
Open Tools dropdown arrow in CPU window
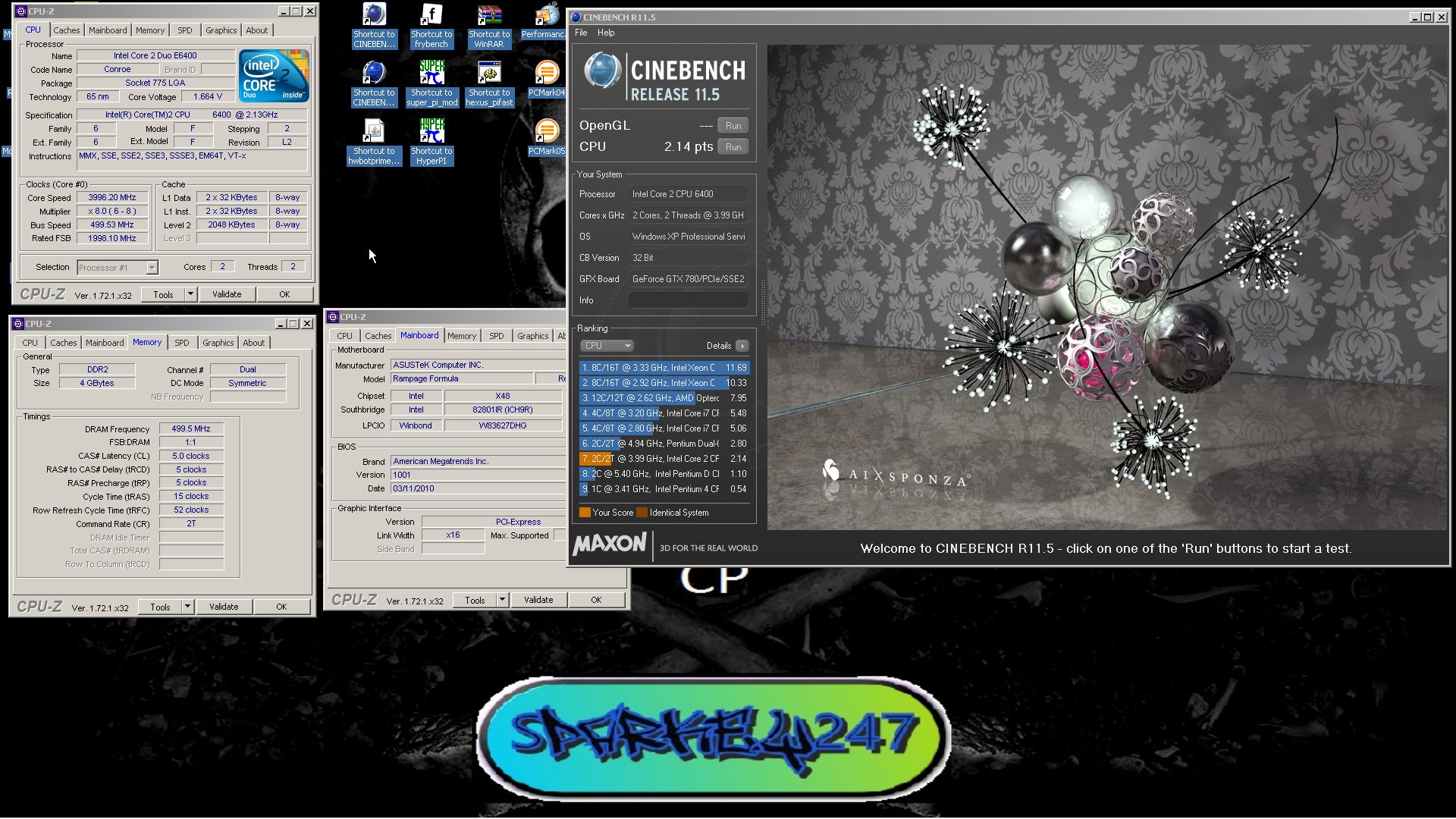tap(190, 294)
